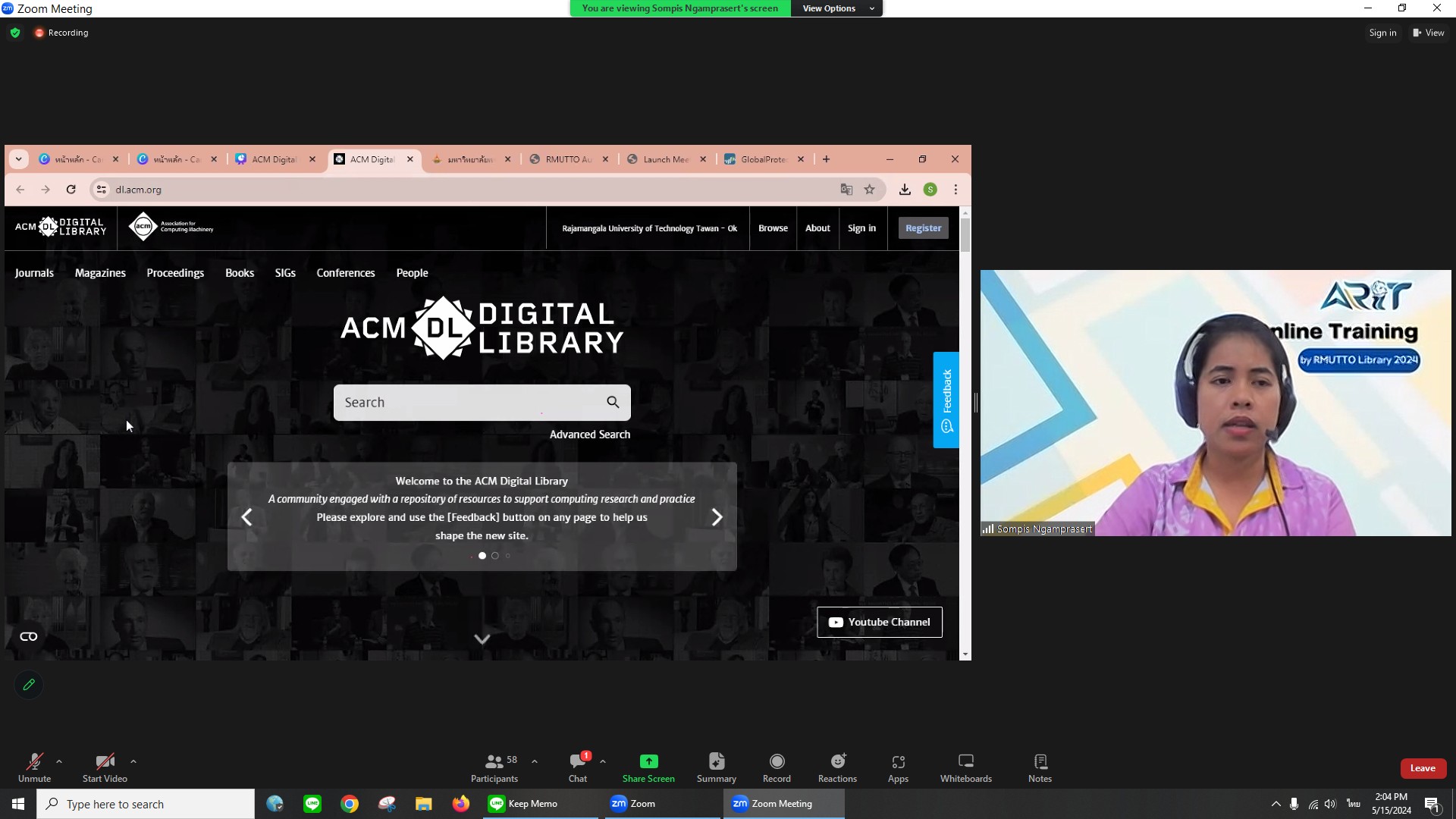Click the translate page icon
1456x819 pixels.
coord(846,190)
